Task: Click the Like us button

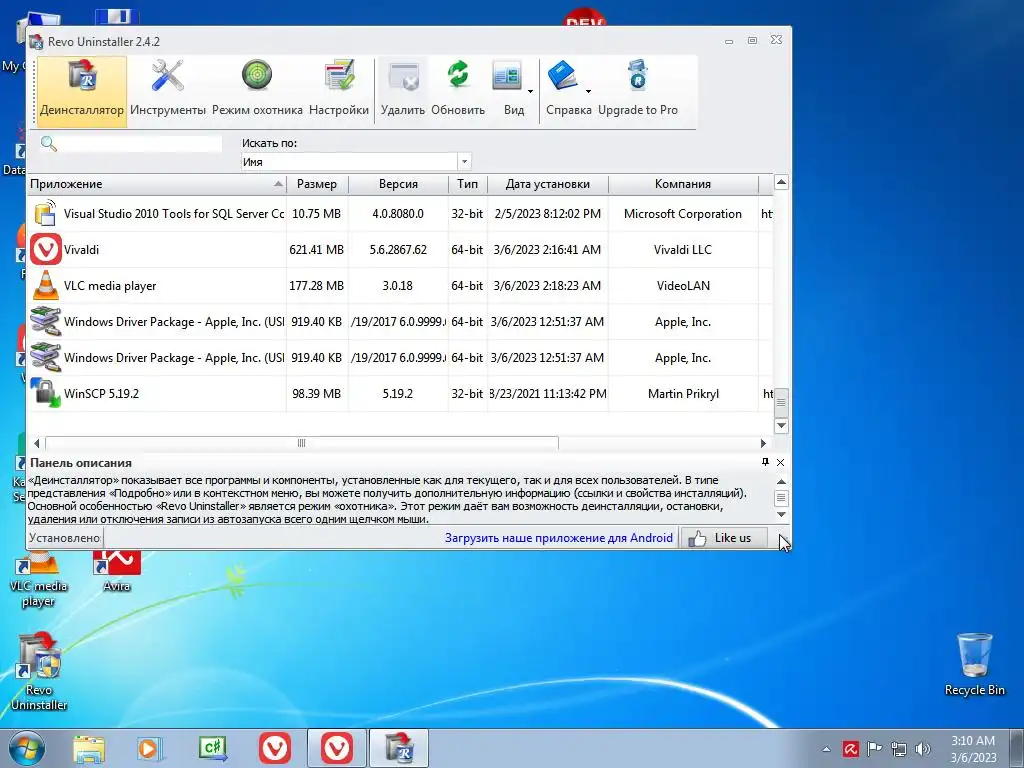Action: (x=724, y=538)
